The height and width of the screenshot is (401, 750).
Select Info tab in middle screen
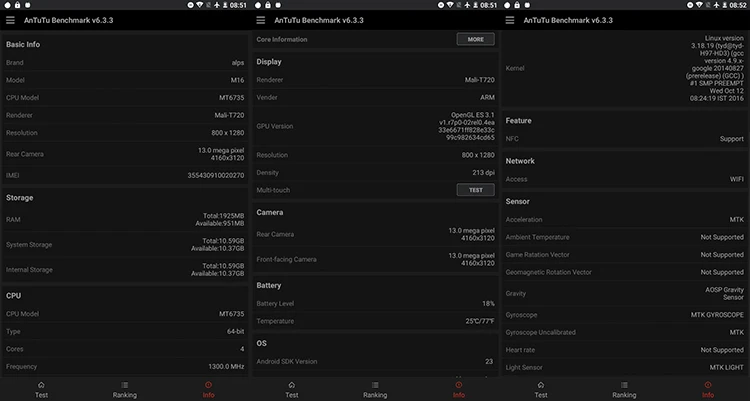[x=459, y=390]
